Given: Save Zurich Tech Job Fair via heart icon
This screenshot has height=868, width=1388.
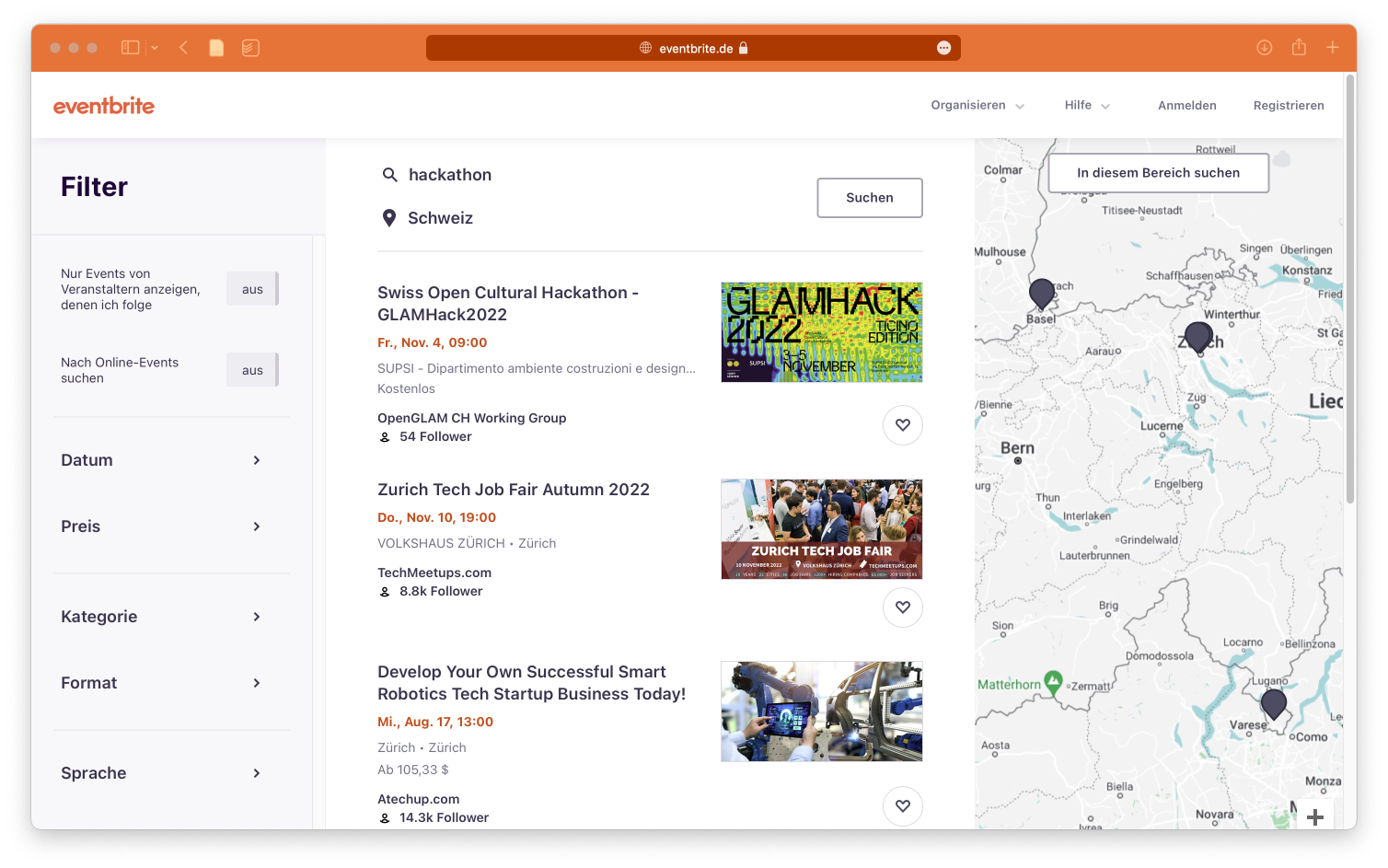Looking at the screenshot, I should tap(902, 608).
